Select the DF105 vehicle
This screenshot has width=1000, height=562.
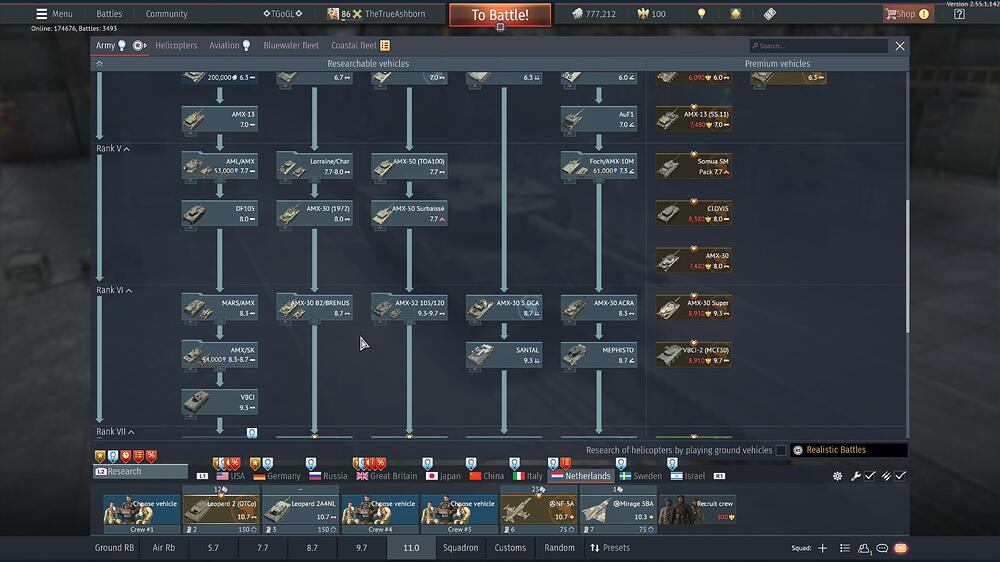[219, 214]
